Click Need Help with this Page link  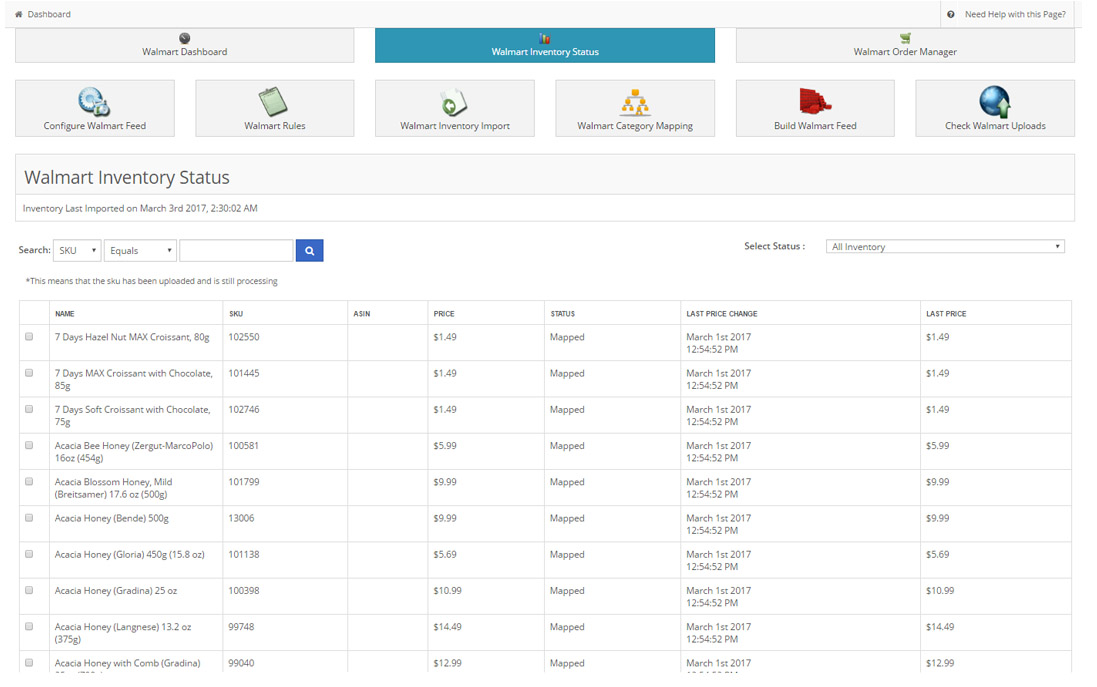(x=1015, y=14)
